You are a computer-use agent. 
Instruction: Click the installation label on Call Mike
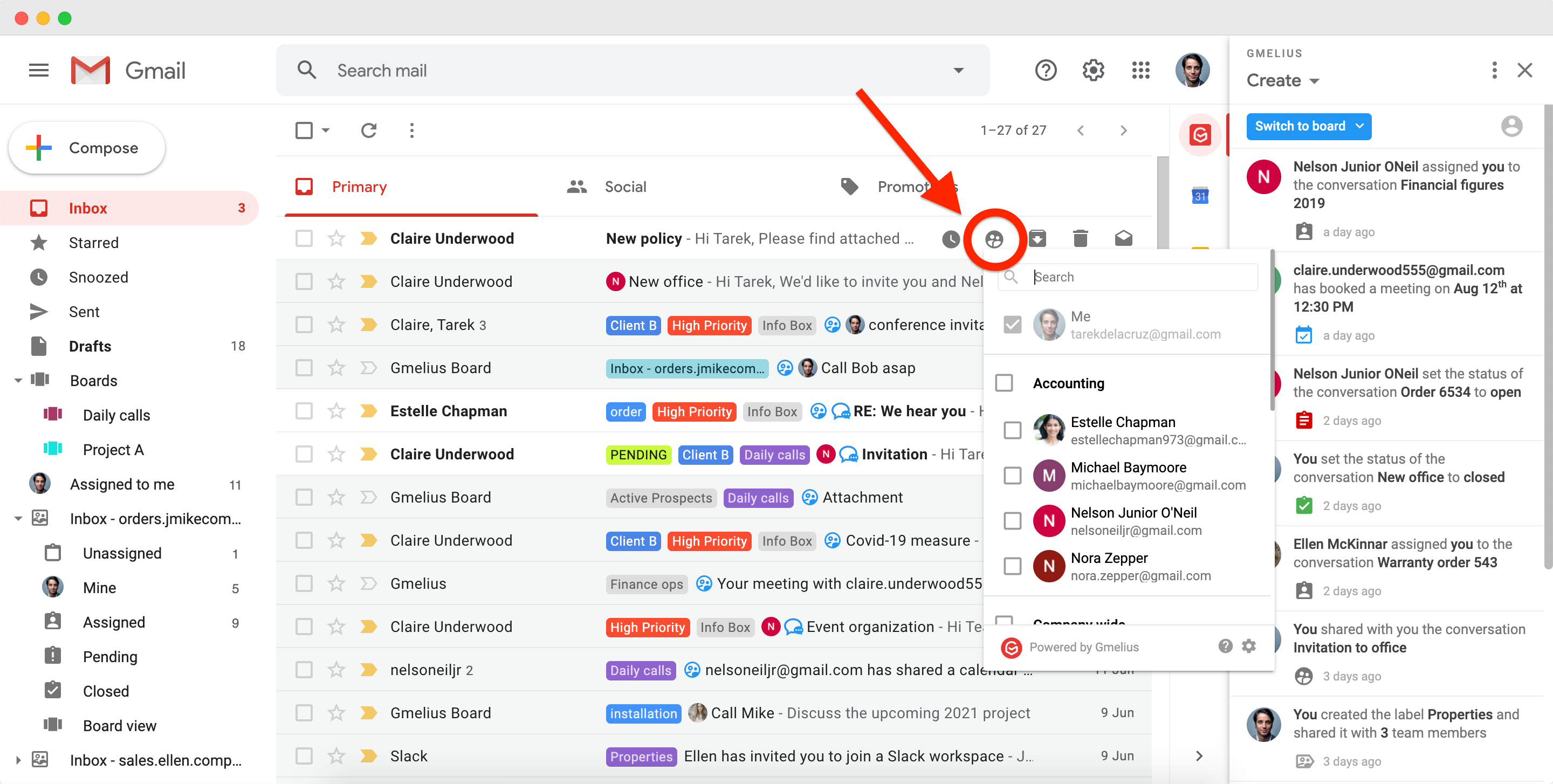coord(643,713)
